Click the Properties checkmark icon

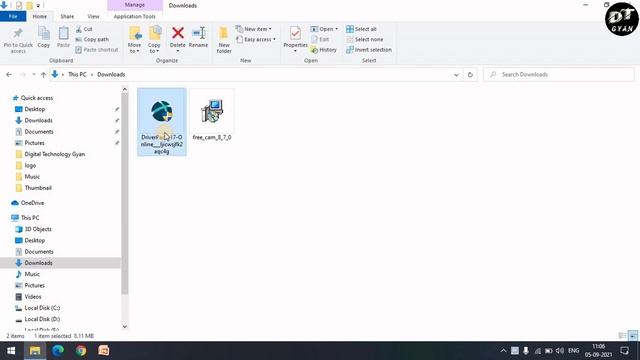pyautogui.click(x=295, y=33)
